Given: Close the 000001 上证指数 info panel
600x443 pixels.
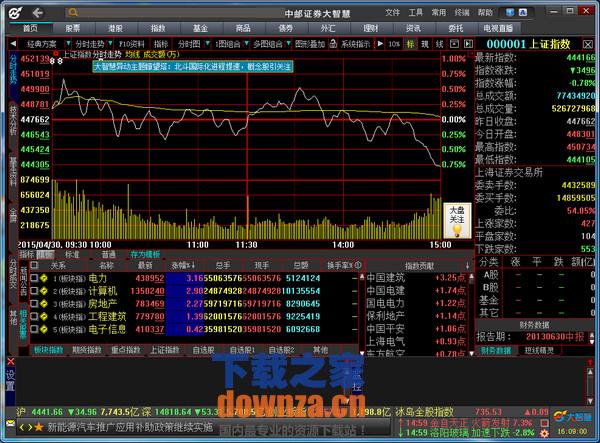Looking at the screenshot, I should click(588, 44).
